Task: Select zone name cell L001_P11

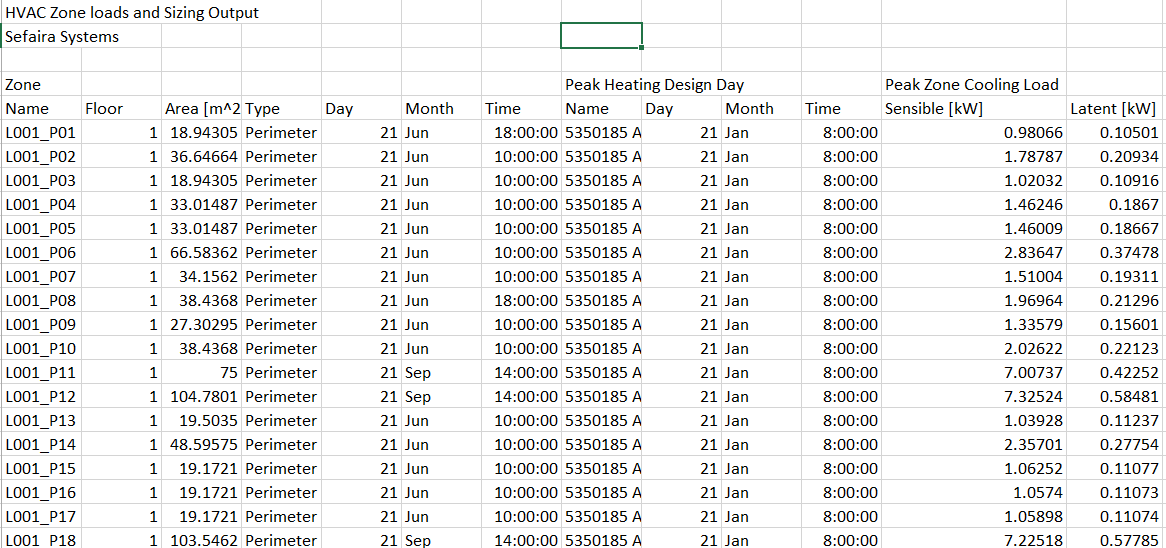Action: 42,372
